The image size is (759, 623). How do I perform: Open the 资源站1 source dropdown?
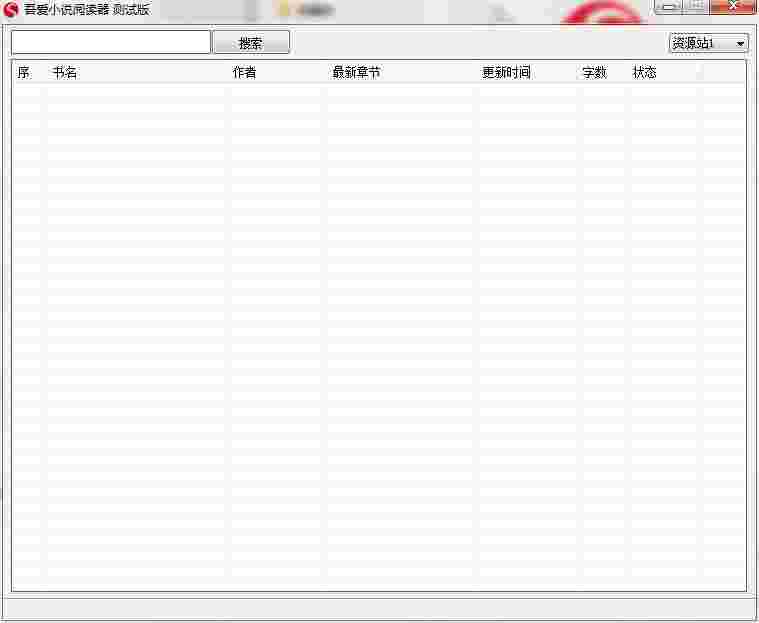709,43
